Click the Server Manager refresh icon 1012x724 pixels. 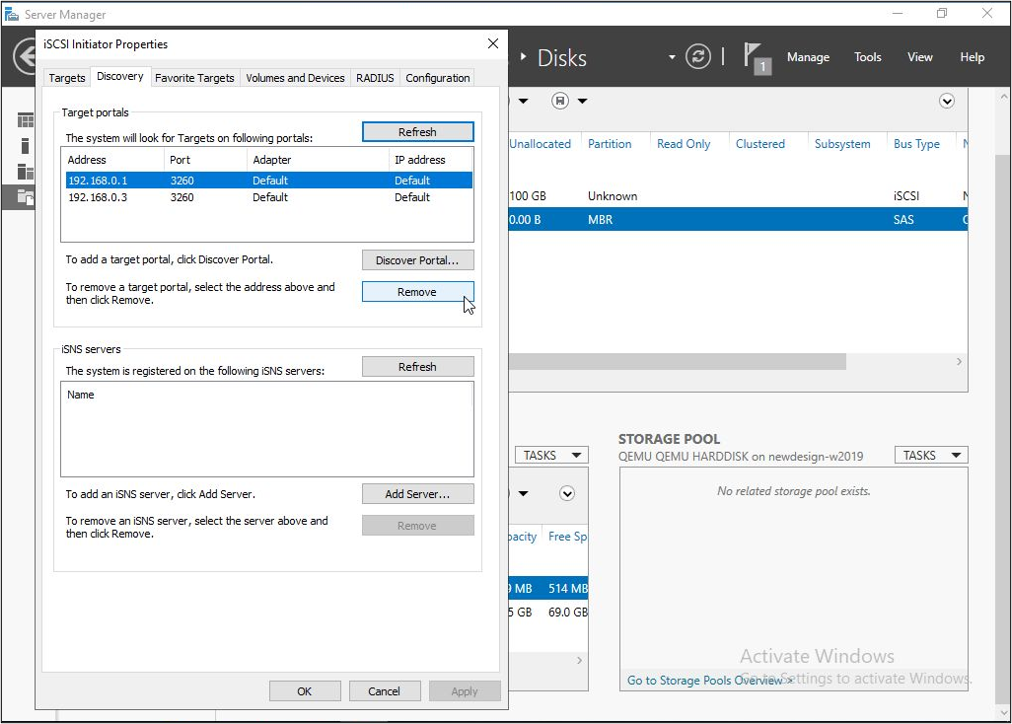pos(698,57)
